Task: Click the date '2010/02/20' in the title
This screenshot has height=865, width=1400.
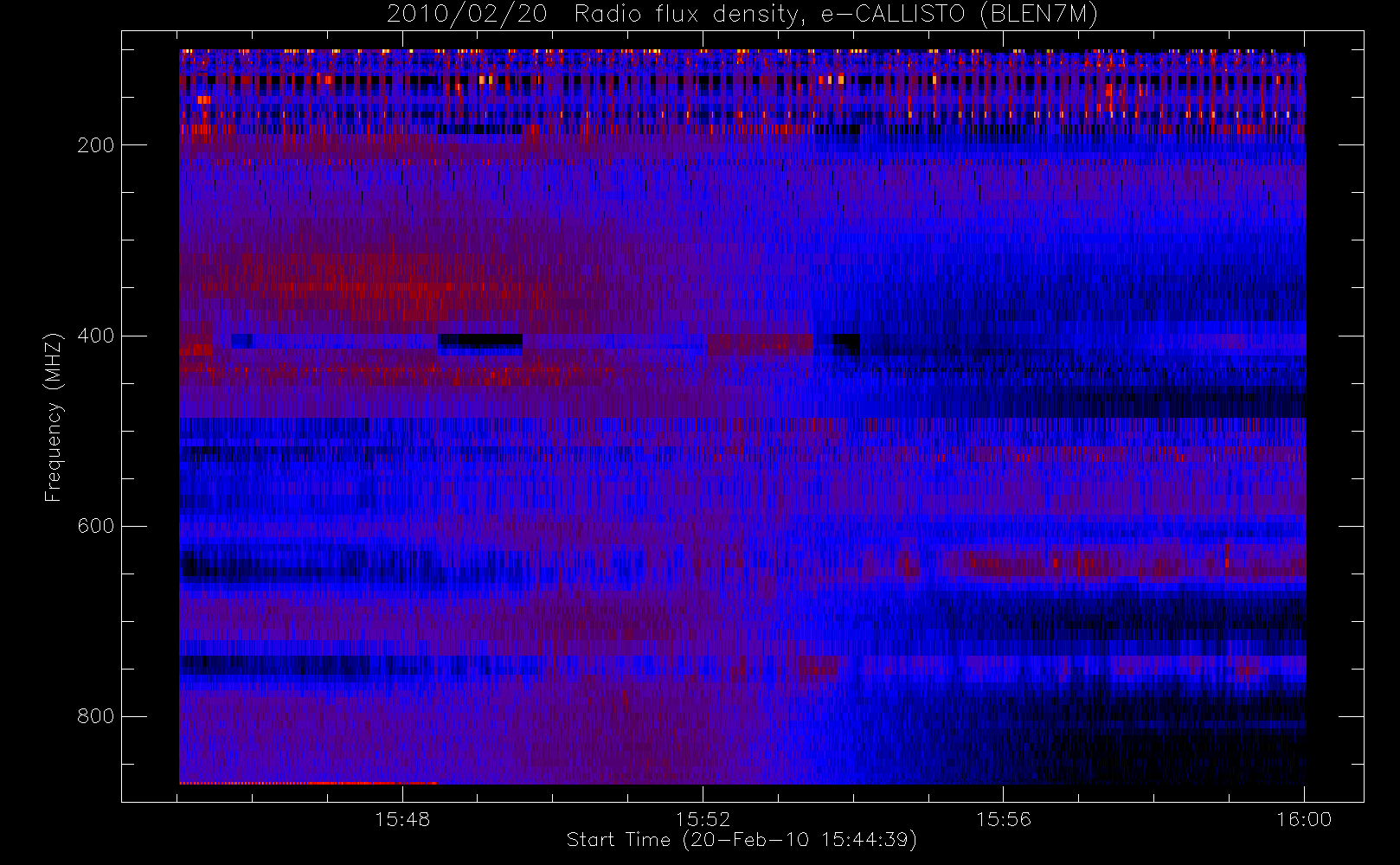Action: 467,15
